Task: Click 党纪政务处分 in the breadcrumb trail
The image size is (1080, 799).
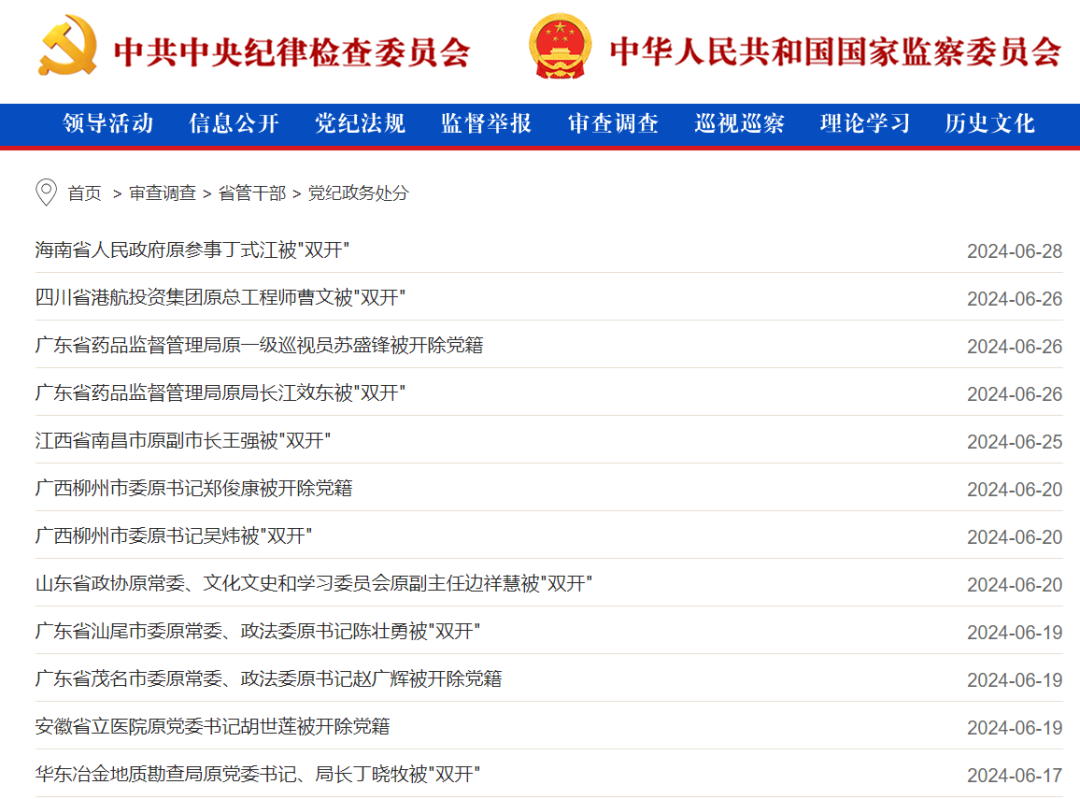Action: tap(358, 193)
